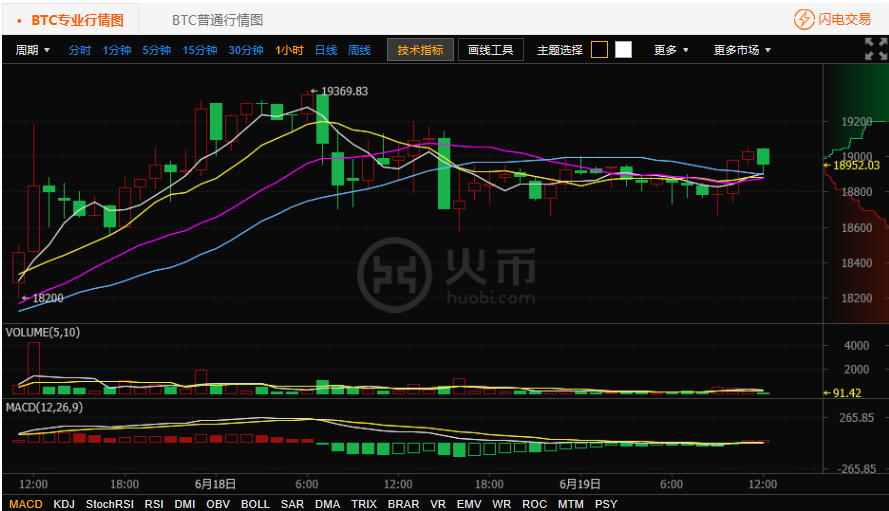Click the 主题选择 label
The height and width of the screenshot is (511, 889).
[560, 50]
